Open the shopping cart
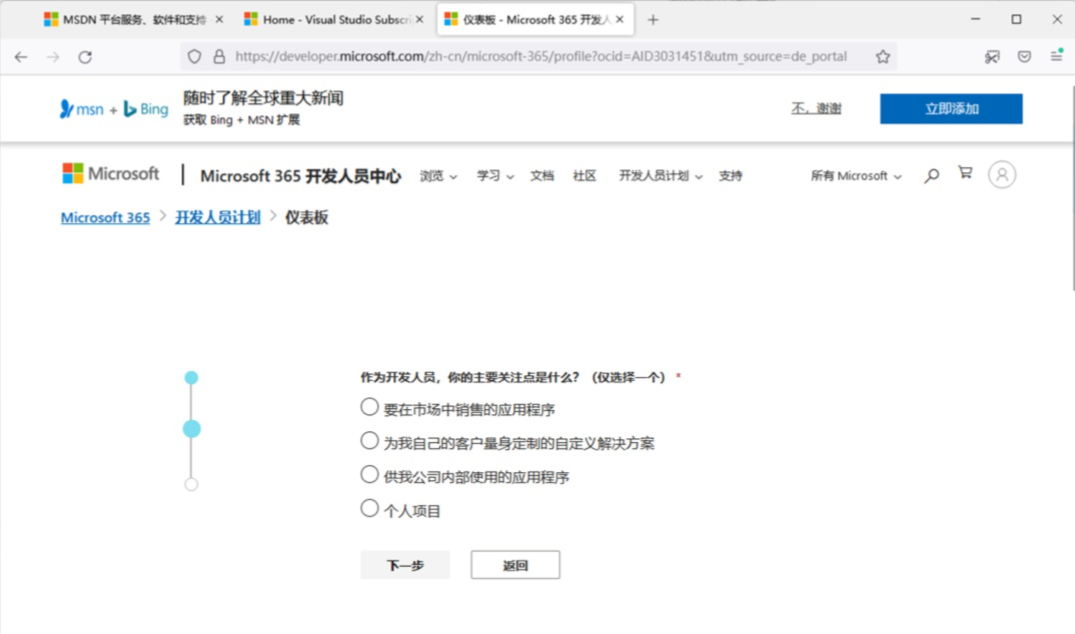Image resolution: width=1075 pixels, height=634 pixels. [x=965, y=173]
